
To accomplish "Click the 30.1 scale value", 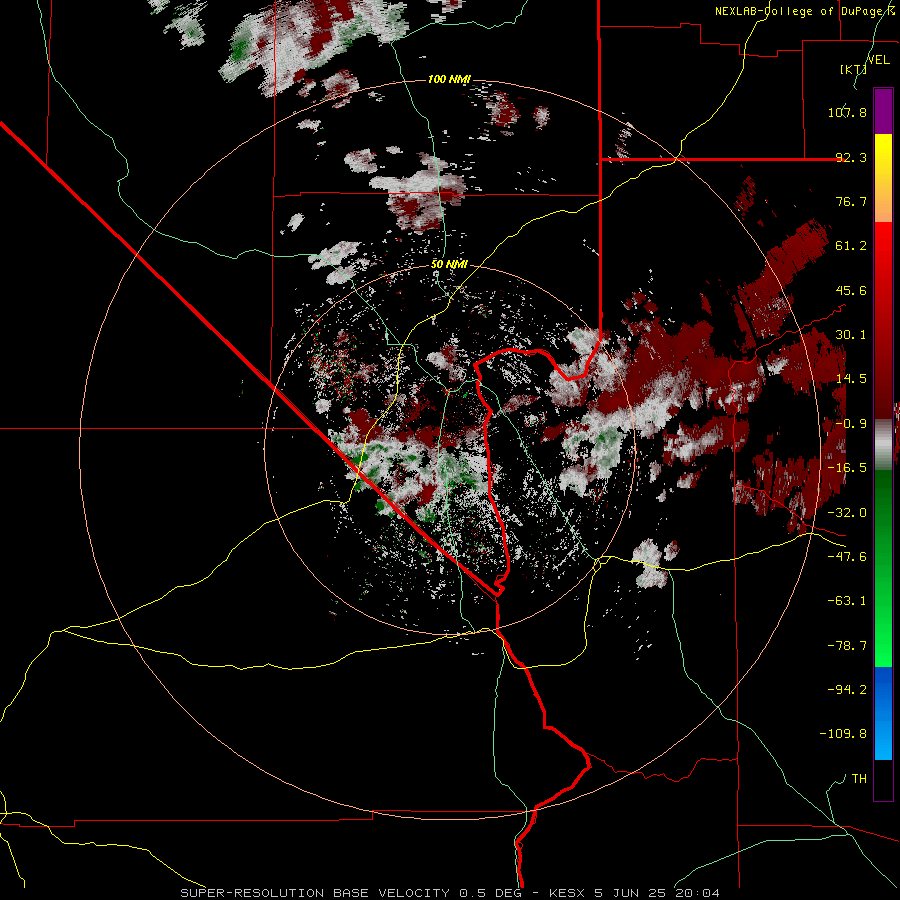I will point(851,335).
